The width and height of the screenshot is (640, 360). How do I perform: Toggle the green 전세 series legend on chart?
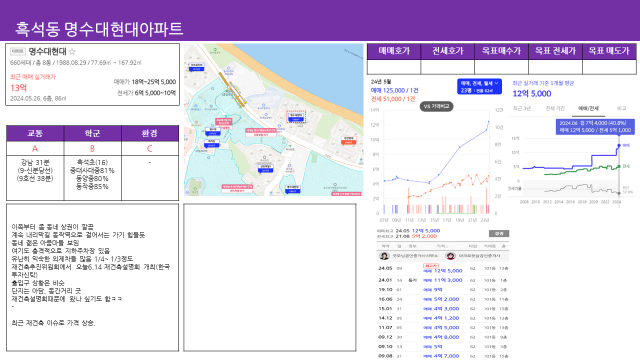[626, 167]
